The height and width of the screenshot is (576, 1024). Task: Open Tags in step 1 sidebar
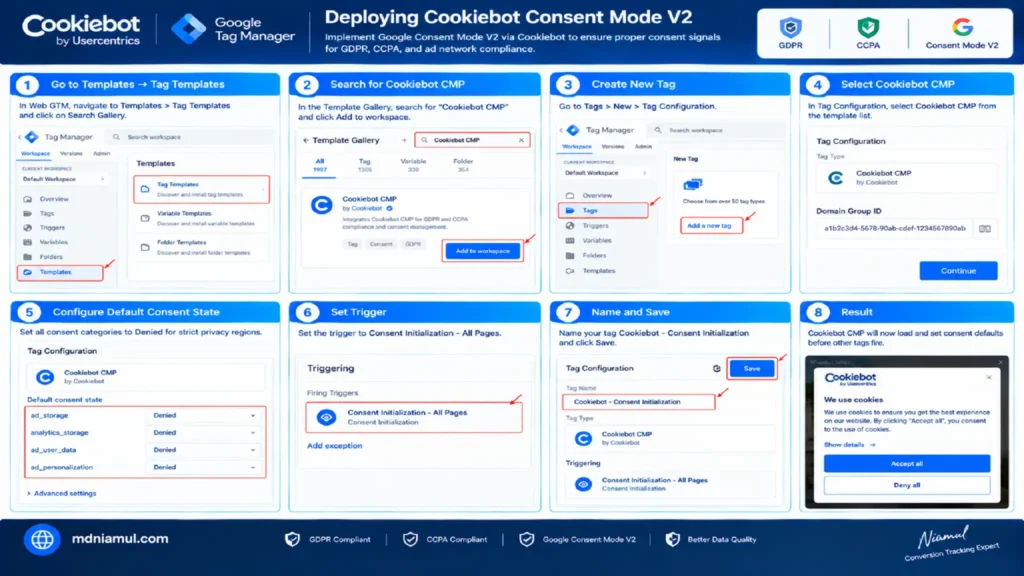coord(46,214)
